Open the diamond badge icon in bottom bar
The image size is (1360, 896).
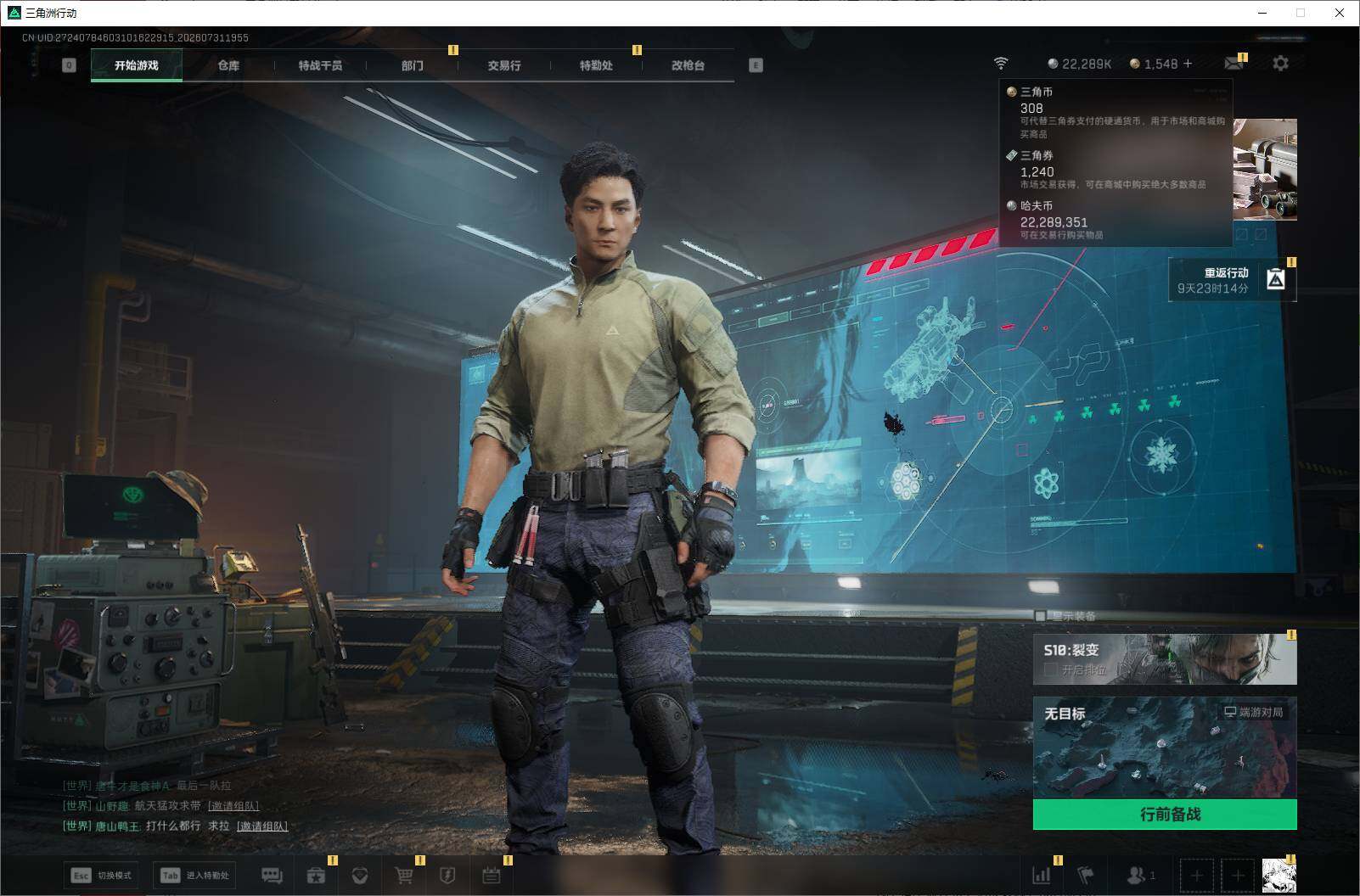point(360,876)
